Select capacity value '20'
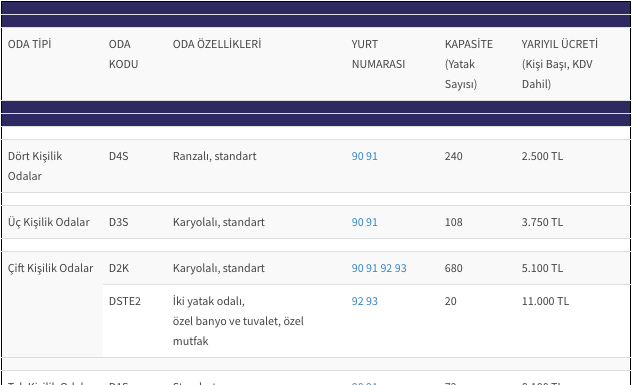Viewport: 633px width, 385px height. (x=451, y=301)
